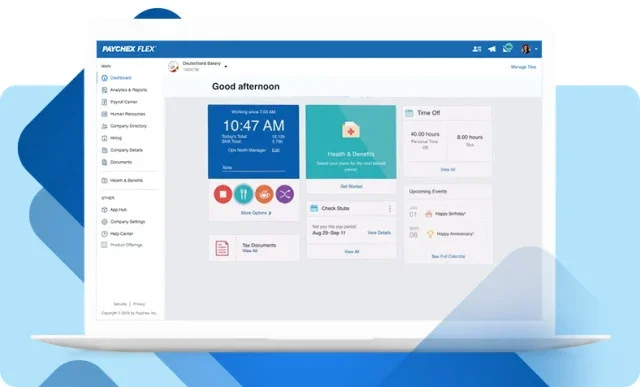The height and width of the screenshot is (387, 640).
Task: Open Product Offerings sidebar label
Action: click(126, 245)
